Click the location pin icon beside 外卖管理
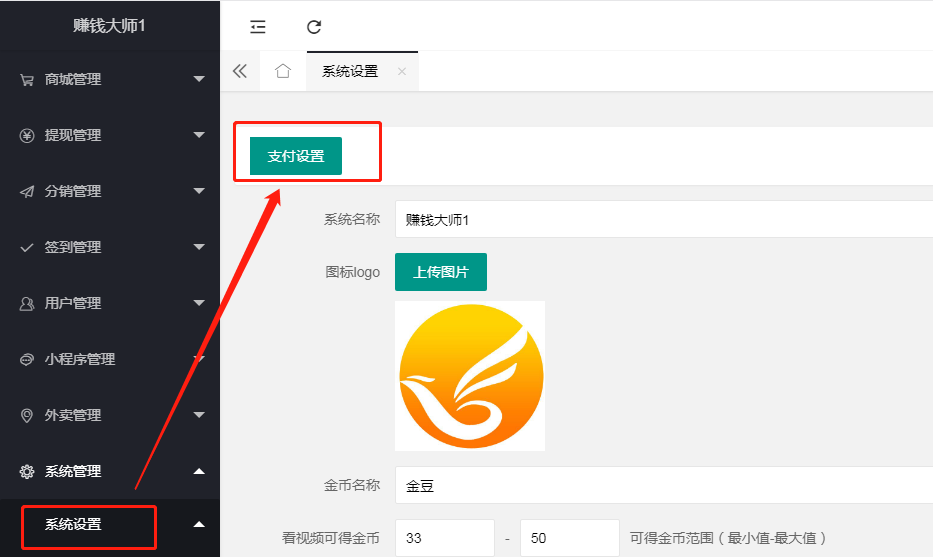Image resolution: width=933 pixels, height=557 pixels. coord(27,415)
